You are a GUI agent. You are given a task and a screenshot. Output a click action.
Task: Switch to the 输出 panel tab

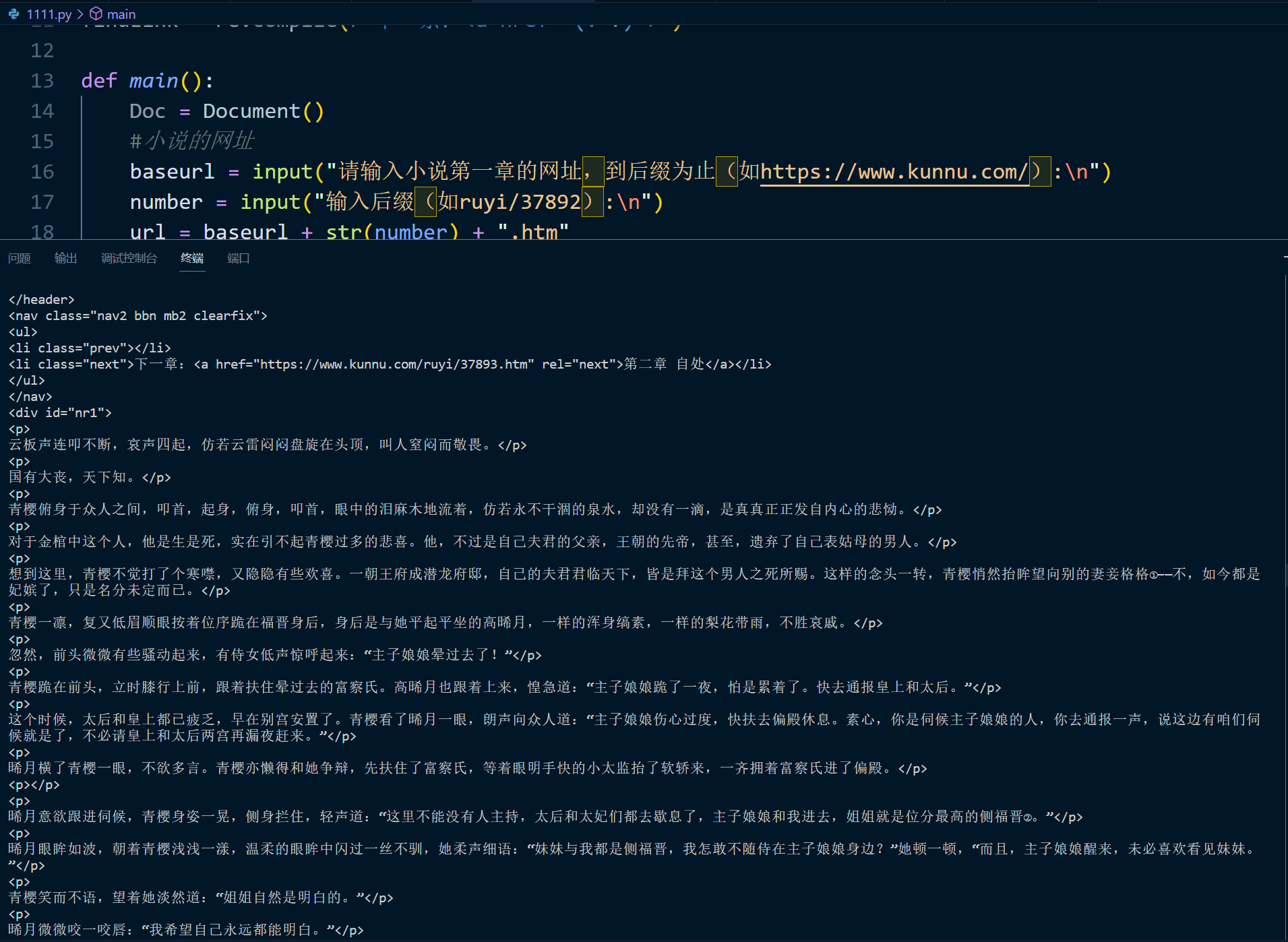(66, 258)
